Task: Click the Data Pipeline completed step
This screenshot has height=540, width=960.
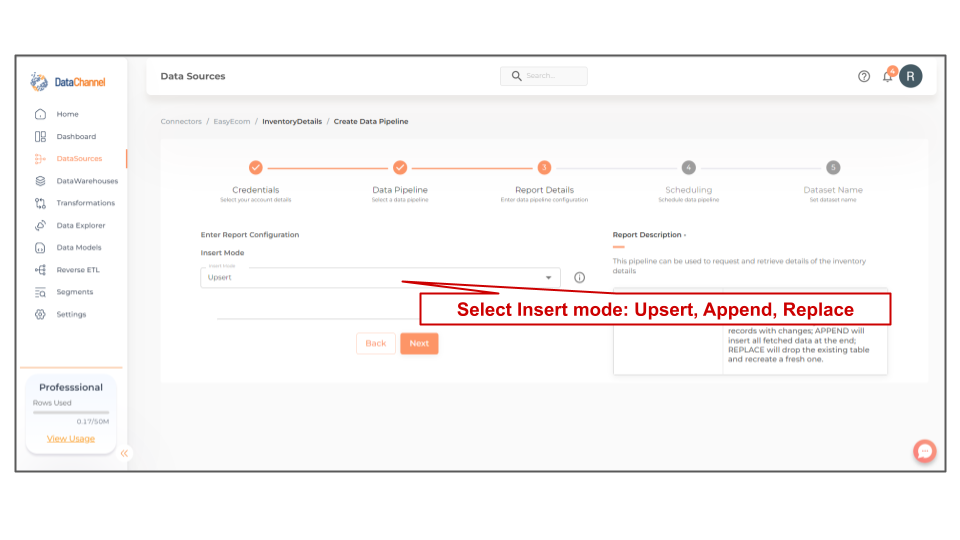Action: 400,167
